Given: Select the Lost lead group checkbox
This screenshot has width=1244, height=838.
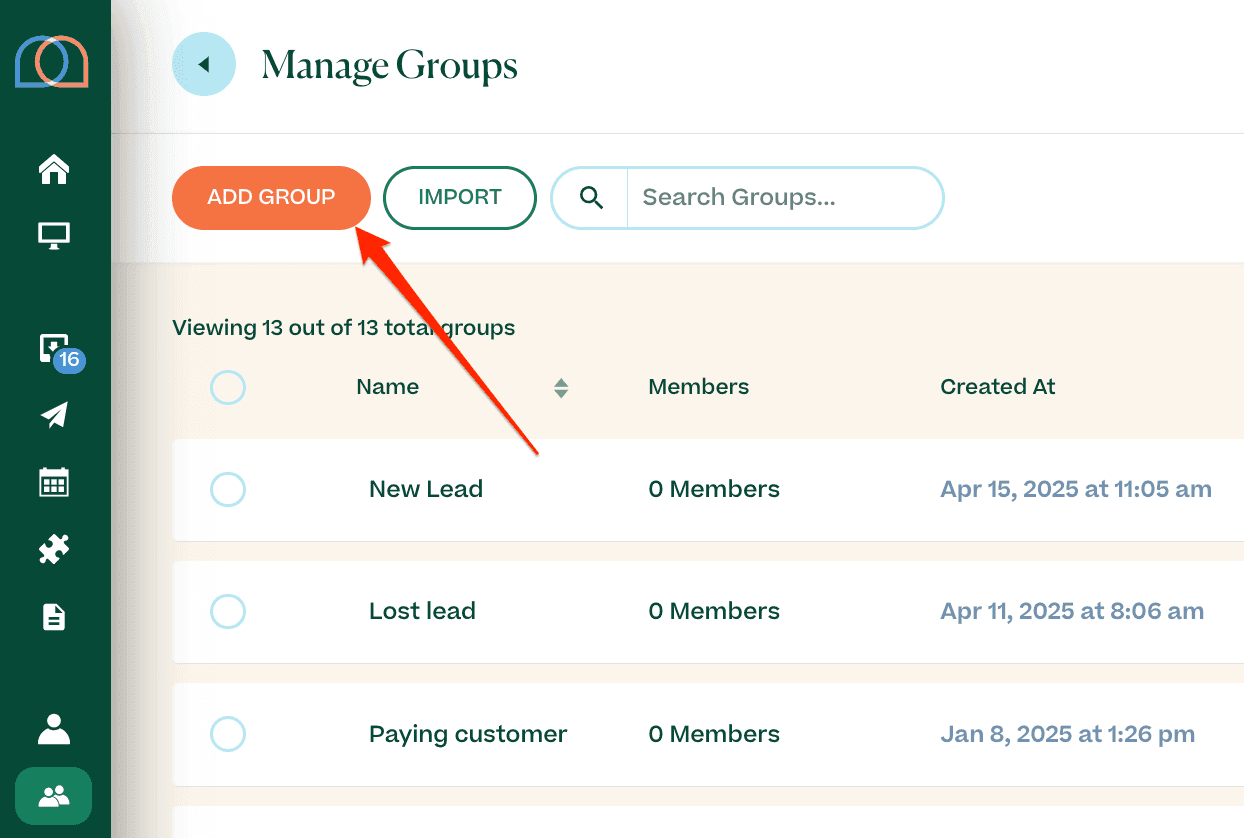Looking at the screenshot, I should pos(228,611).
